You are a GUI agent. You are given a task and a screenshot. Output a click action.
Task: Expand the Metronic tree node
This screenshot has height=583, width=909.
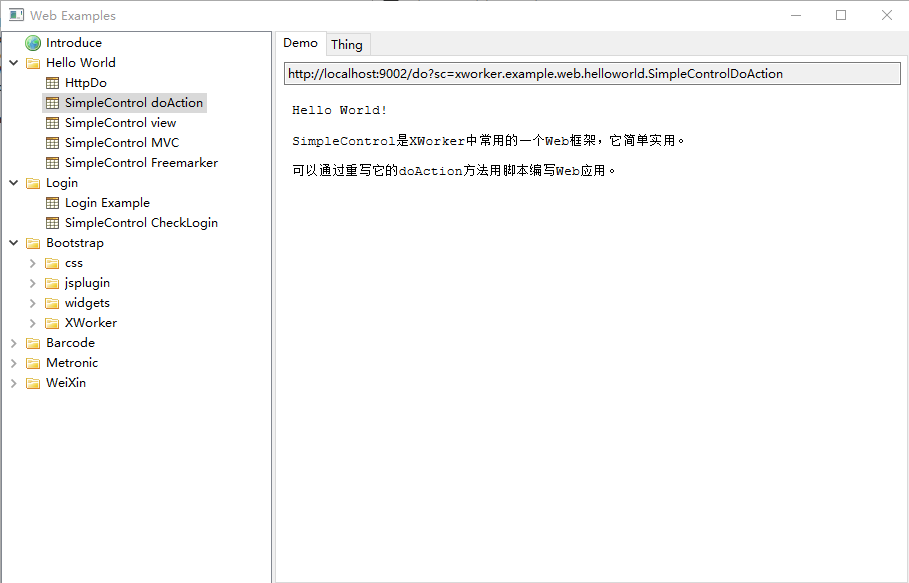(x=14, y=363)
